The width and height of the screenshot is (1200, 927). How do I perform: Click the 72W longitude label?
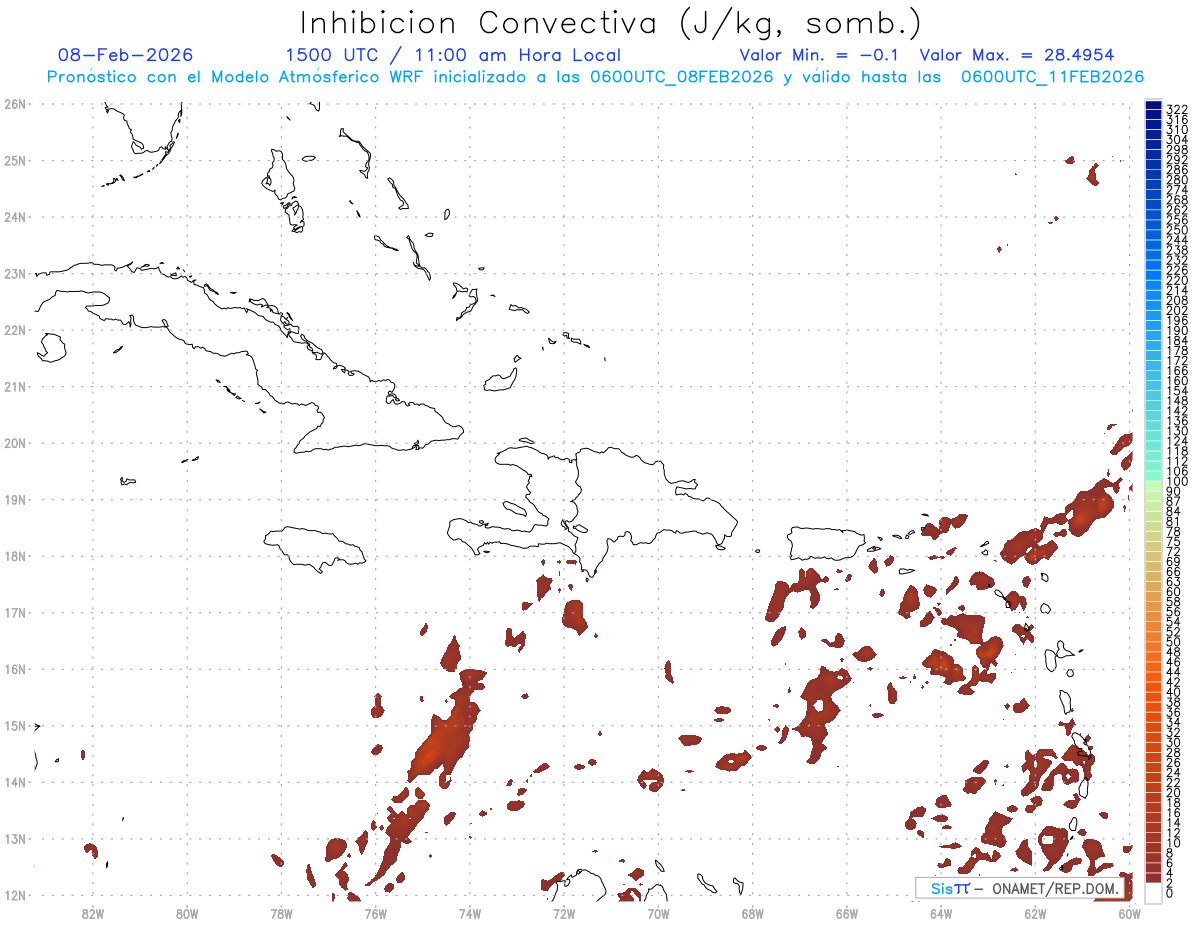pyautogui.click(x=564, y=913)
